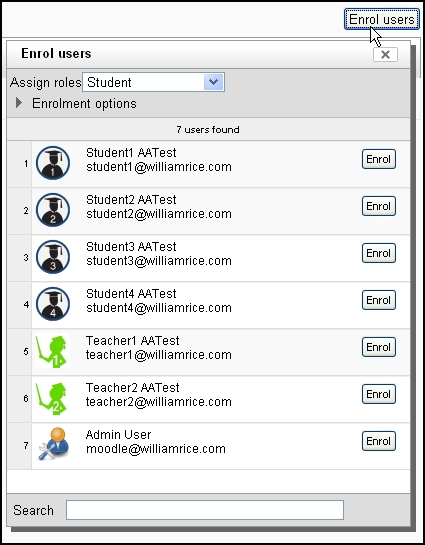
Task: Click Student2 AATest graduate avatar icon
Action: [x=53, y=210]
